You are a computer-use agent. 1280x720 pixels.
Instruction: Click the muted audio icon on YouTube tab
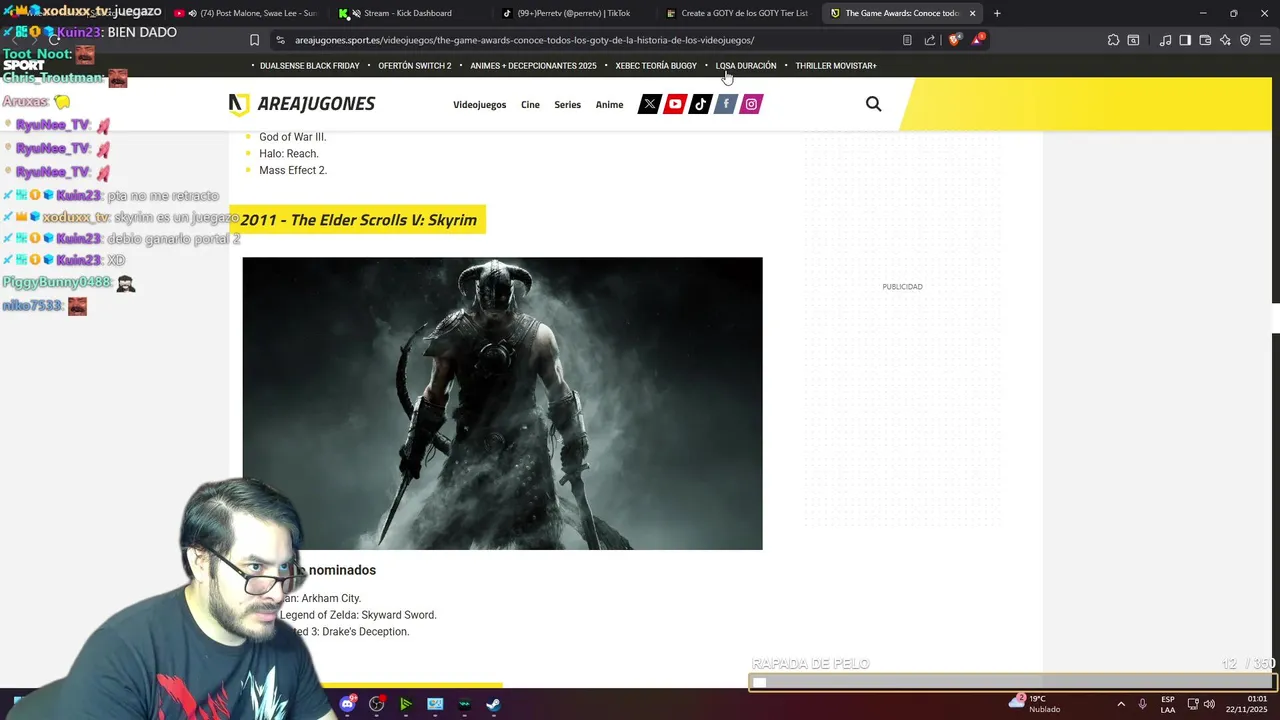pos(192,13)
